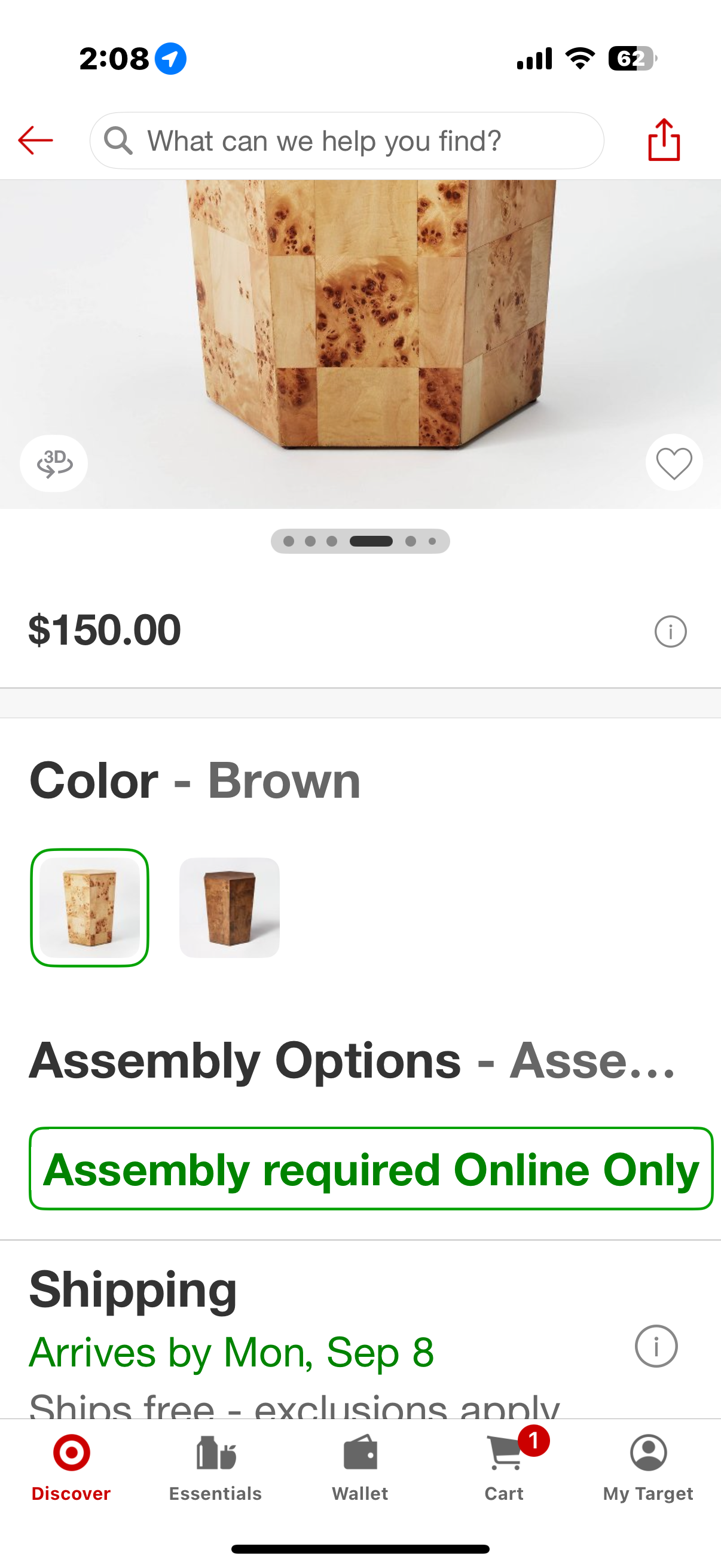Open the share icon
The width and height of the screenshot is (721, 1568).
coord(664,140)
